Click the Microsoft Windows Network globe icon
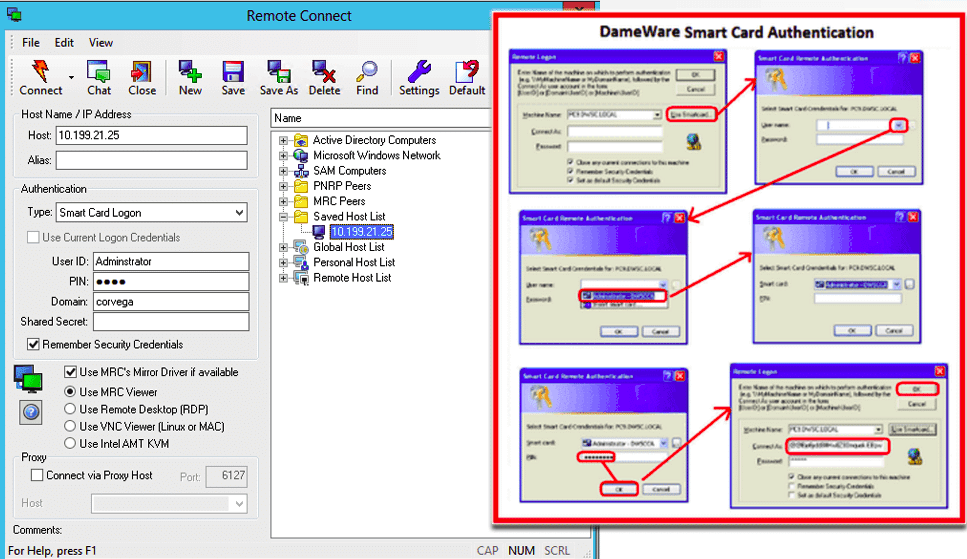The height and width of the screenshot is (559, 967). (x=300, y=155)
